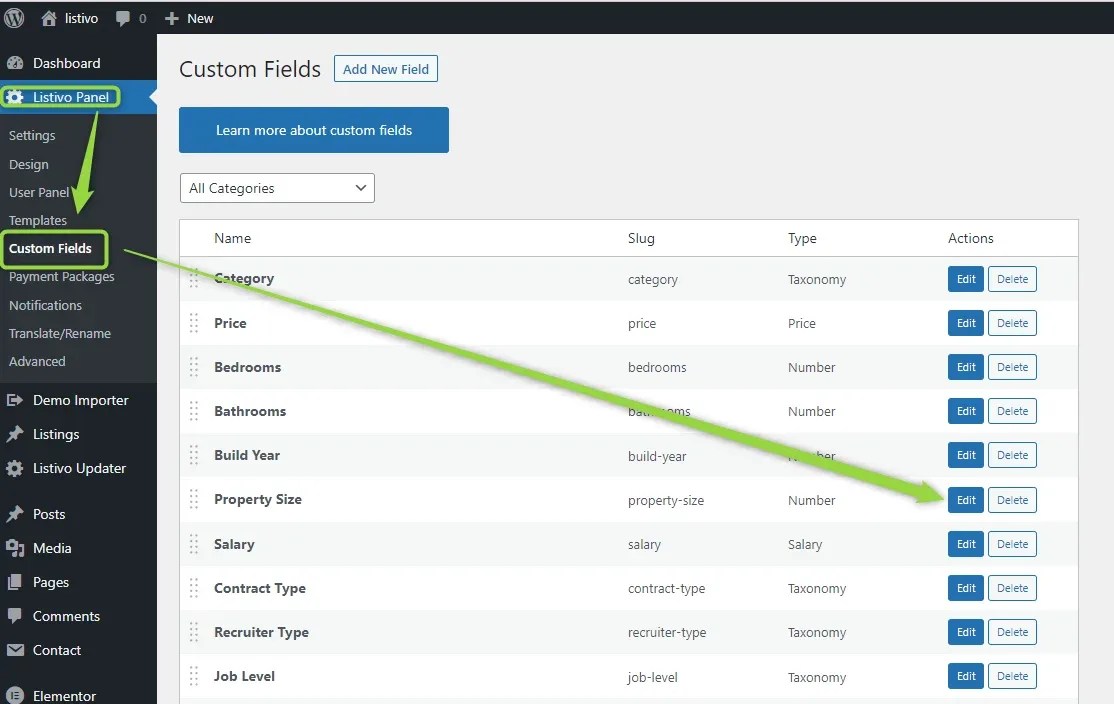The image size is (1114, 704).
Task: Delete the Bedrooms field
Action: click(x=1012, y=367)
